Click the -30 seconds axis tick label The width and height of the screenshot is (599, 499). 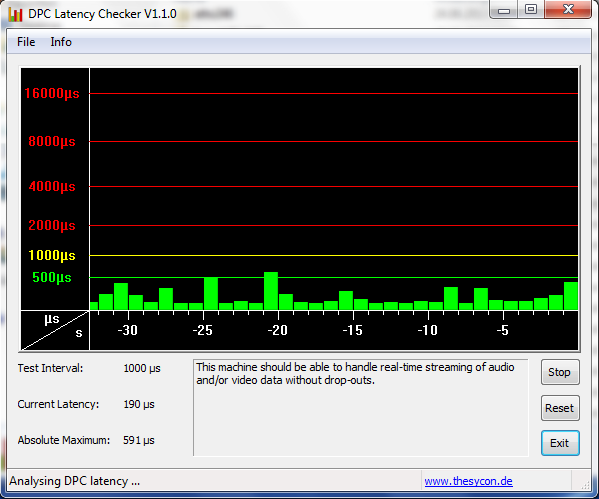tap(127, 330)
